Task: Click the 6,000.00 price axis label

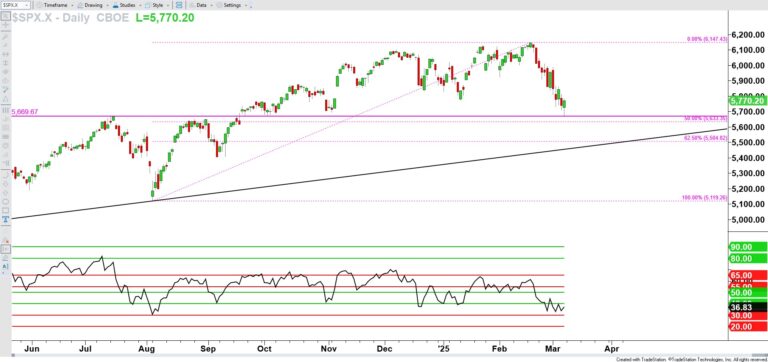Action: point(748,66)
